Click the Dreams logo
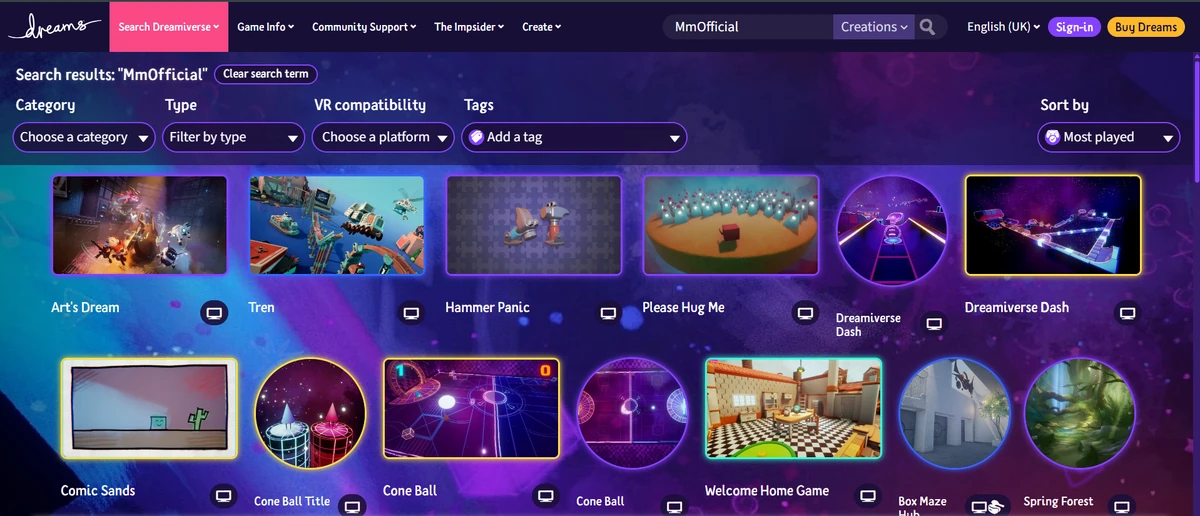Screen dimensions: 1200x516 53,27
